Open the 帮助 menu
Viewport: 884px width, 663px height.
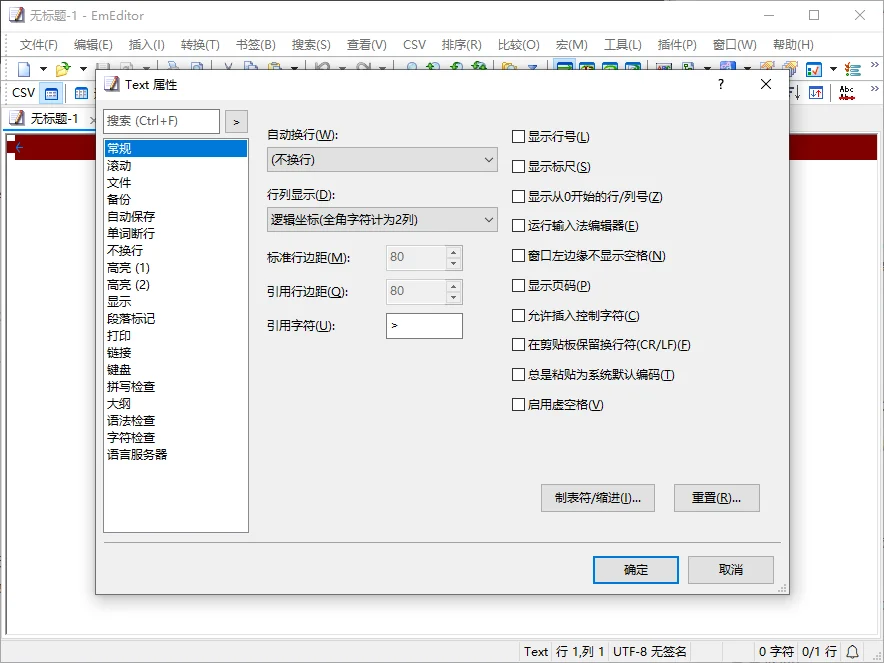point(793,45)
